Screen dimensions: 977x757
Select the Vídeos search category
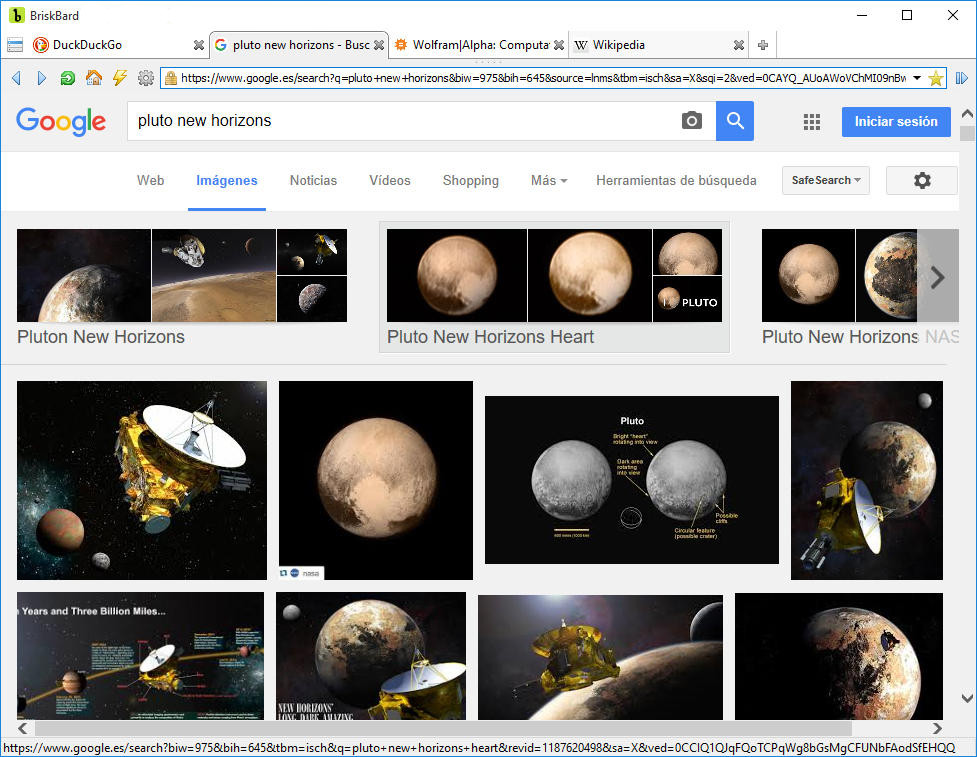[x=390, y=181]
